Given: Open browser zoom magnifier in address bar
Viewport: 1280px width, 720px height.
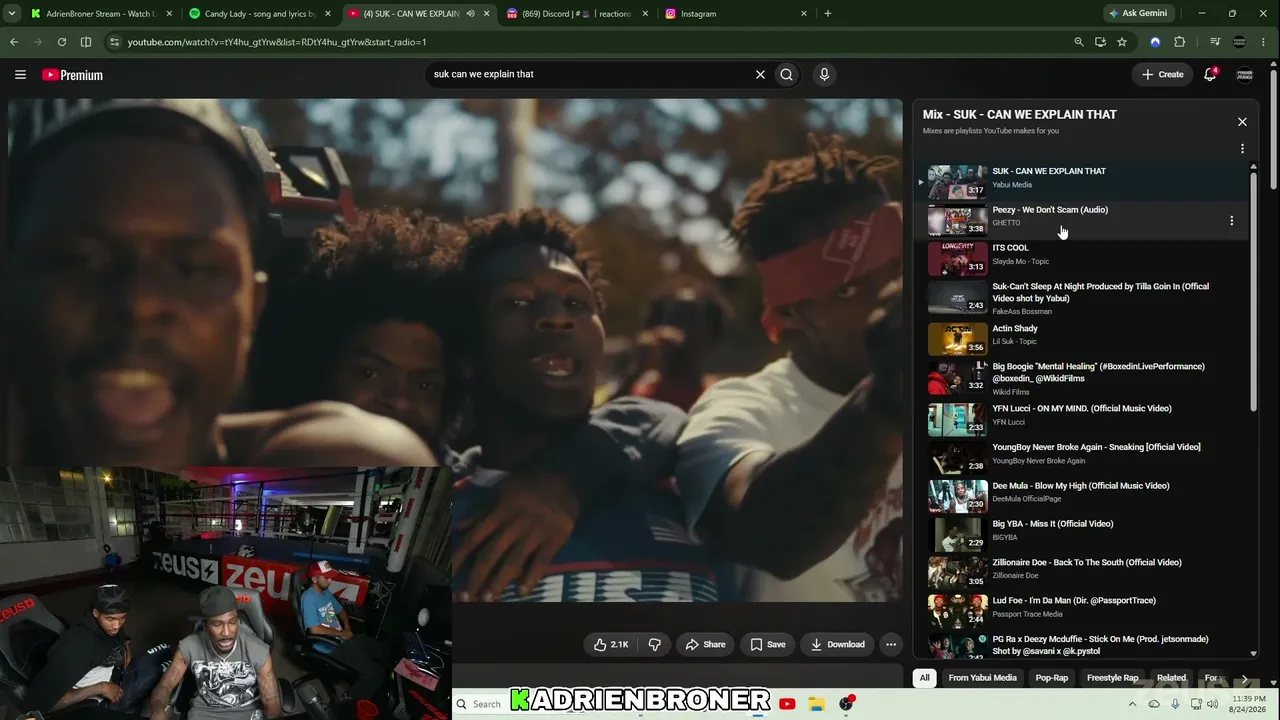Looking at the screenshot, I should point(1078,42).
